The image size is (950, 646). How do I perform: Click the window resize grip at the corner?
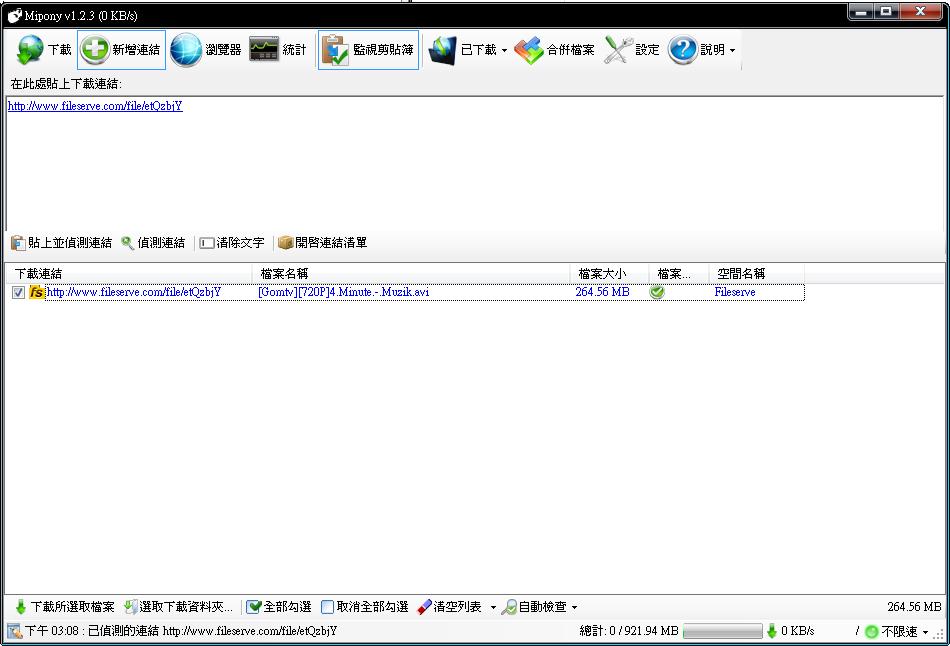click(940, 634)
